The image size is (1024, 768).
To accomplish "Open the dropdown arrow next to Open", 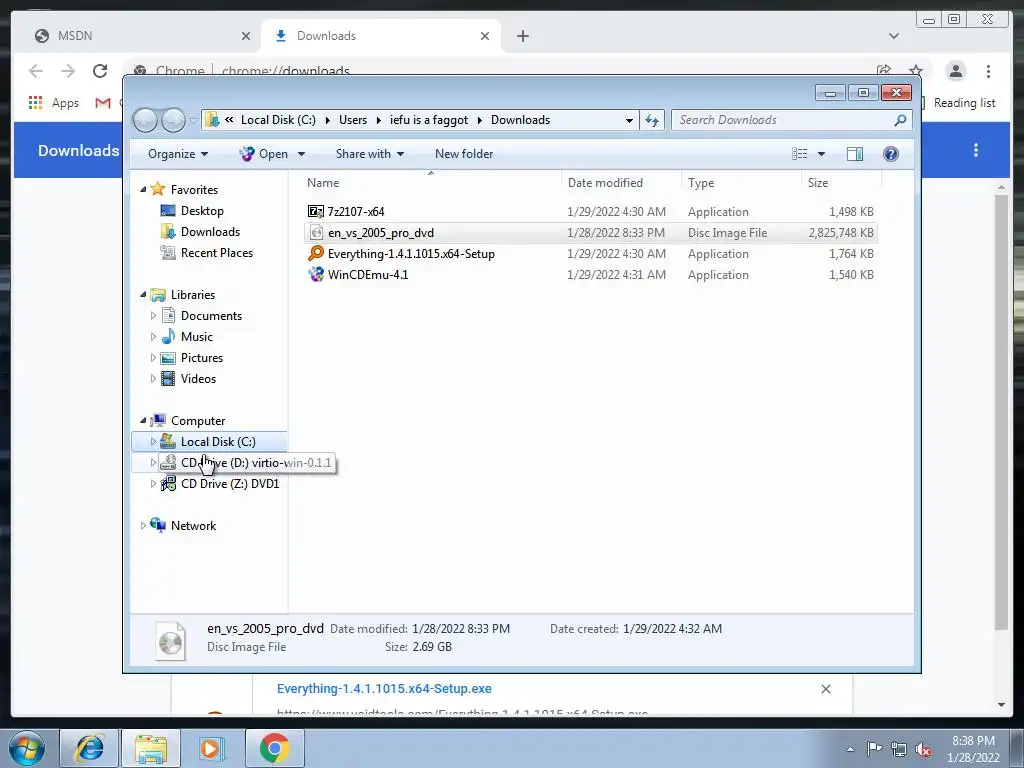I will tap(302, 154).
